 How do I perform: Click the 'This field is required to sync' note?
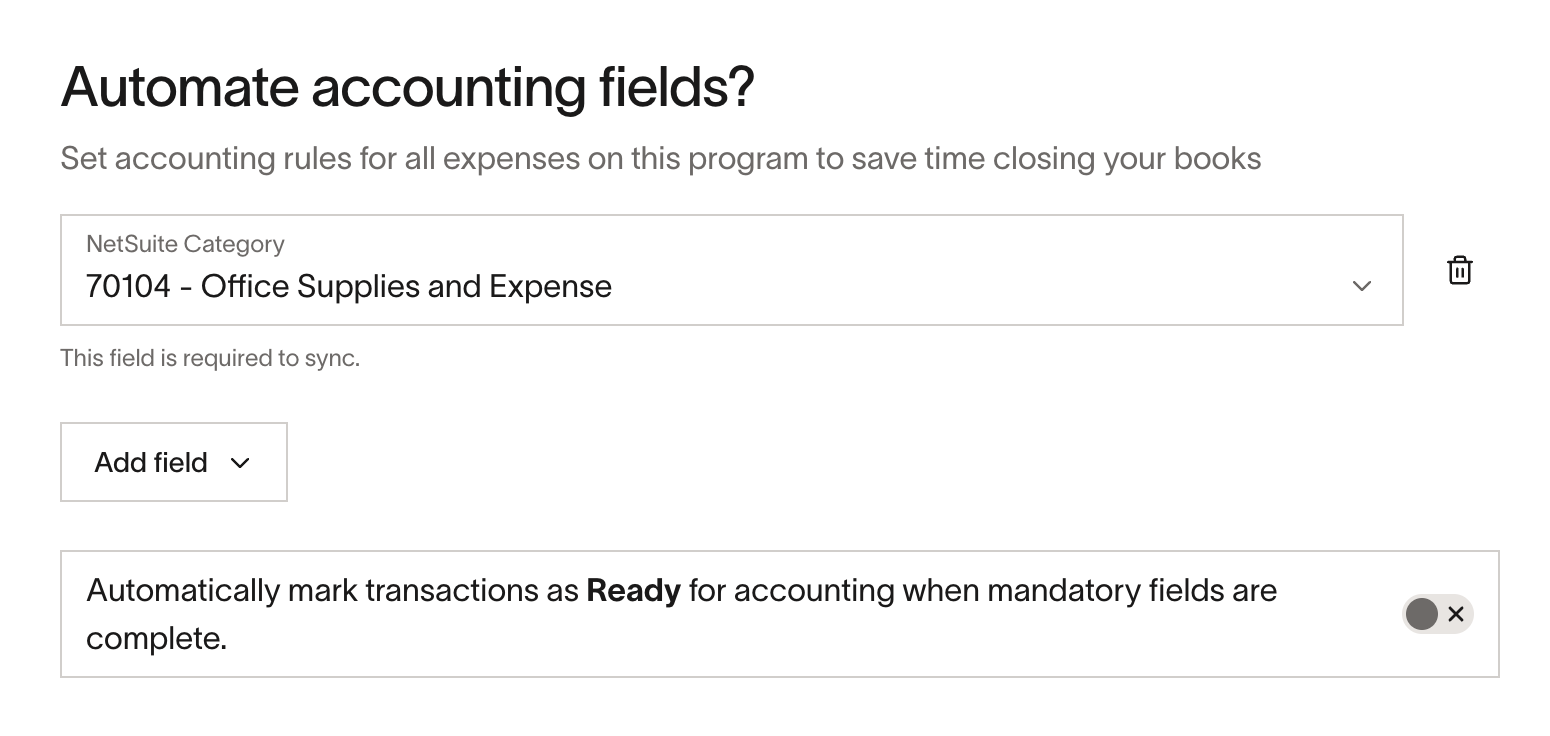coord(210,358)
